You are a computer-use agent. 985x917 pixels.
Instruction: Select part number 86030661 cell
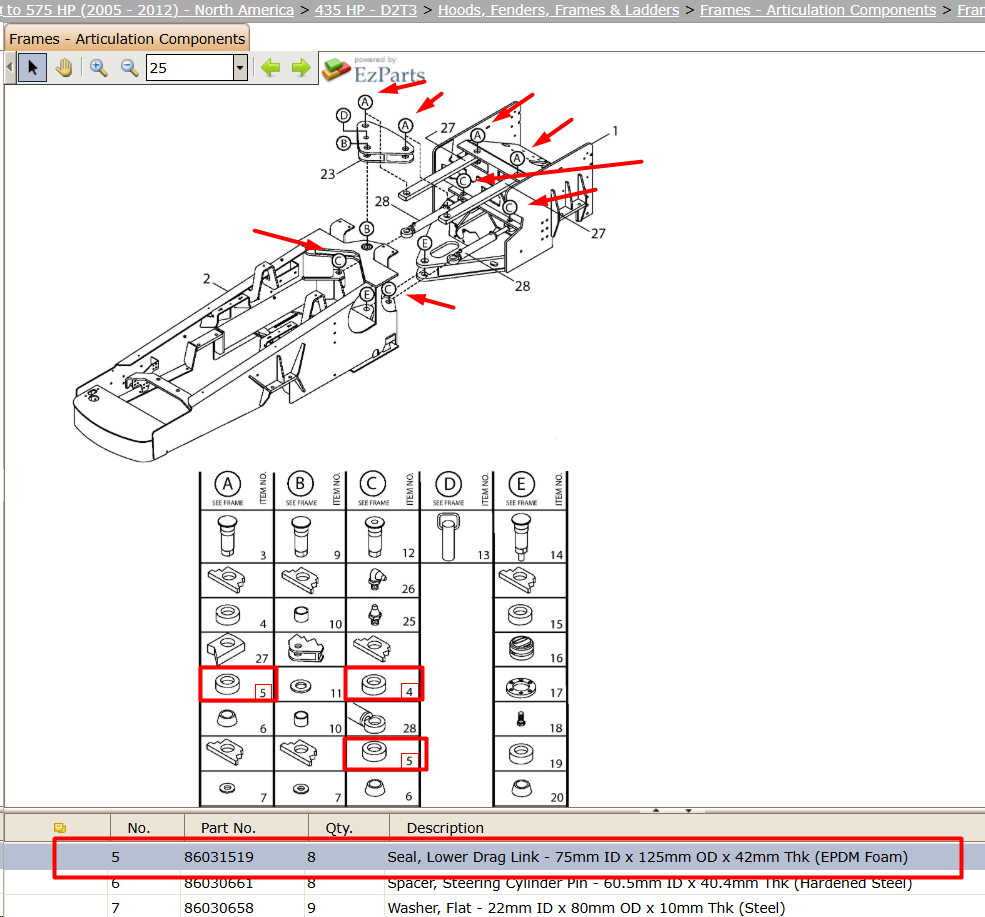[x=219, y=883]
